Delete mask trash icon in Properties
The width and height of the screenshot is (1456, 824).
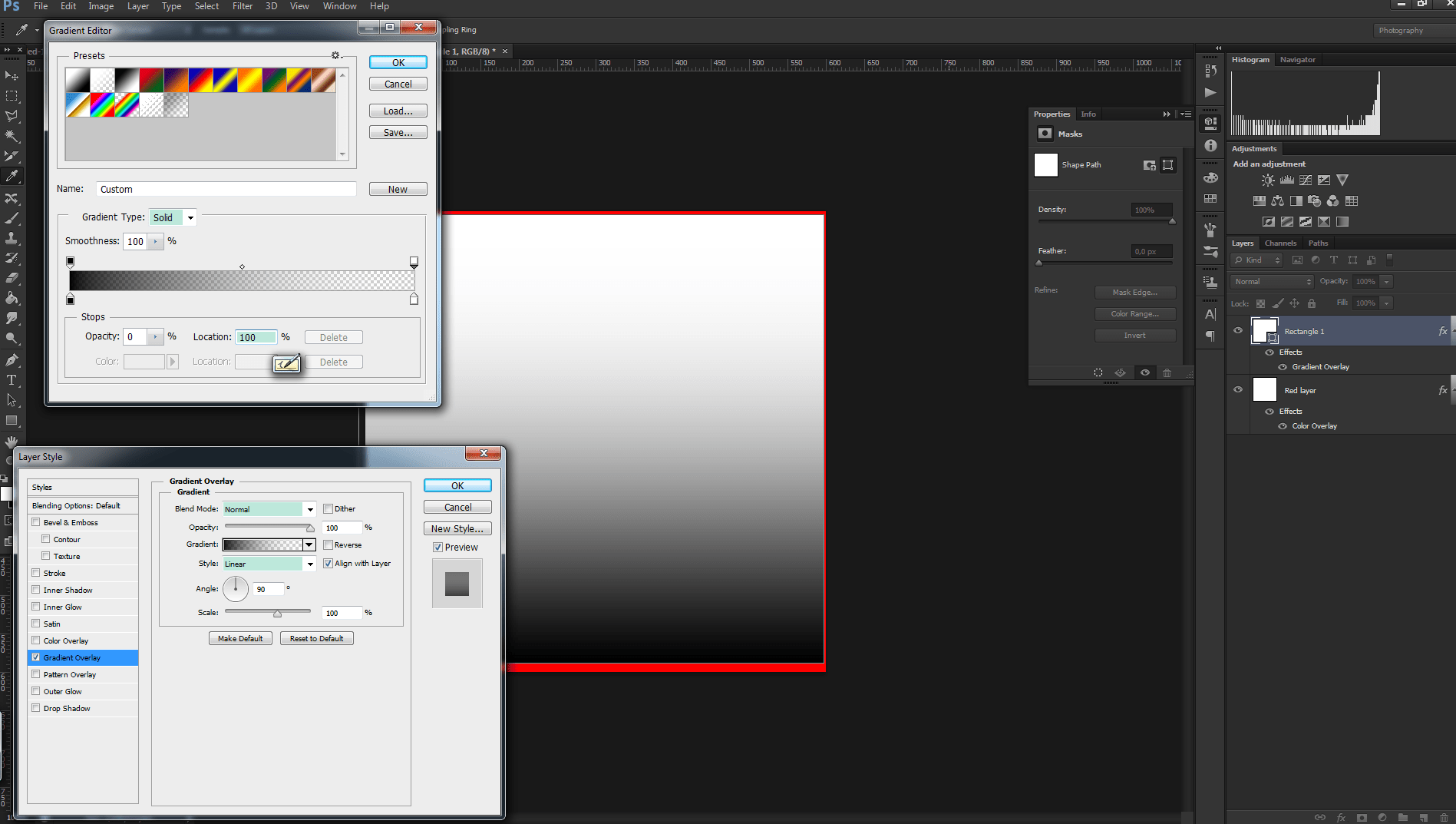1167,372
